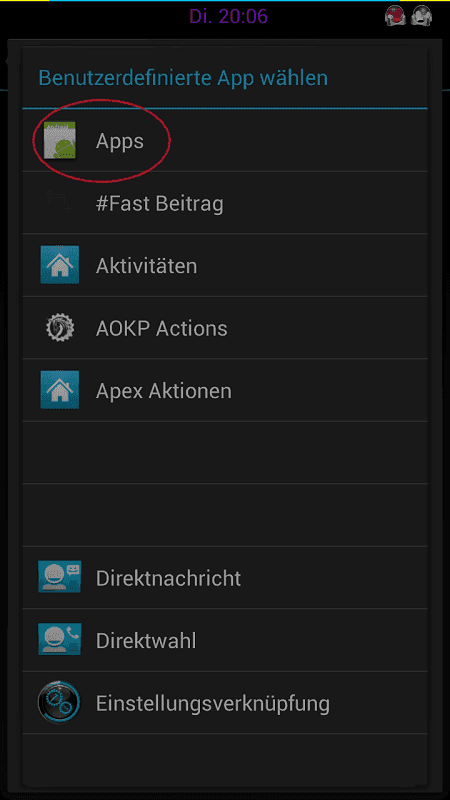Tap the Apex Aktionen house icon
Image resolution: width=450 pixels, height=800 pixels.
[x=60, y=390]
